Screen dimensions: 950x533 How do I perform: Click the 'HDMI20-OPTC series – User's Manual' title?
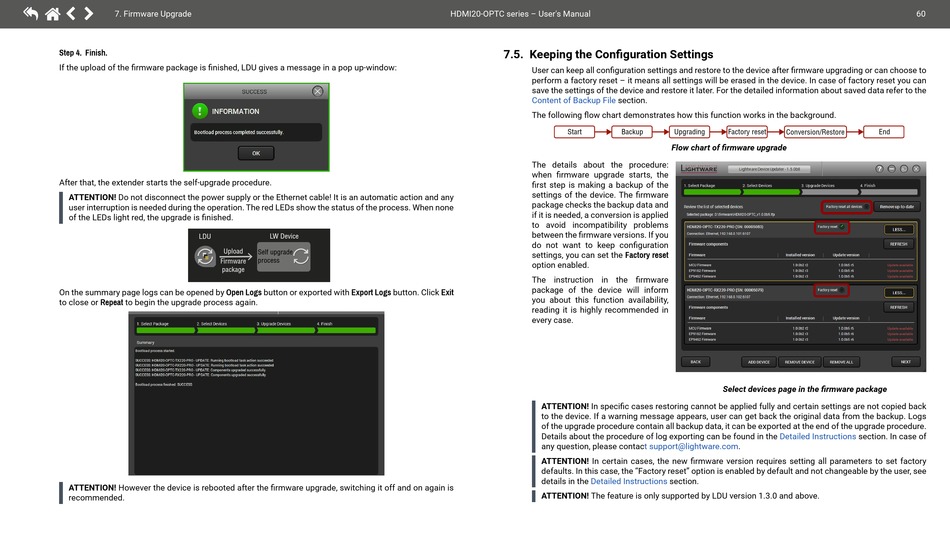point(520,14)
